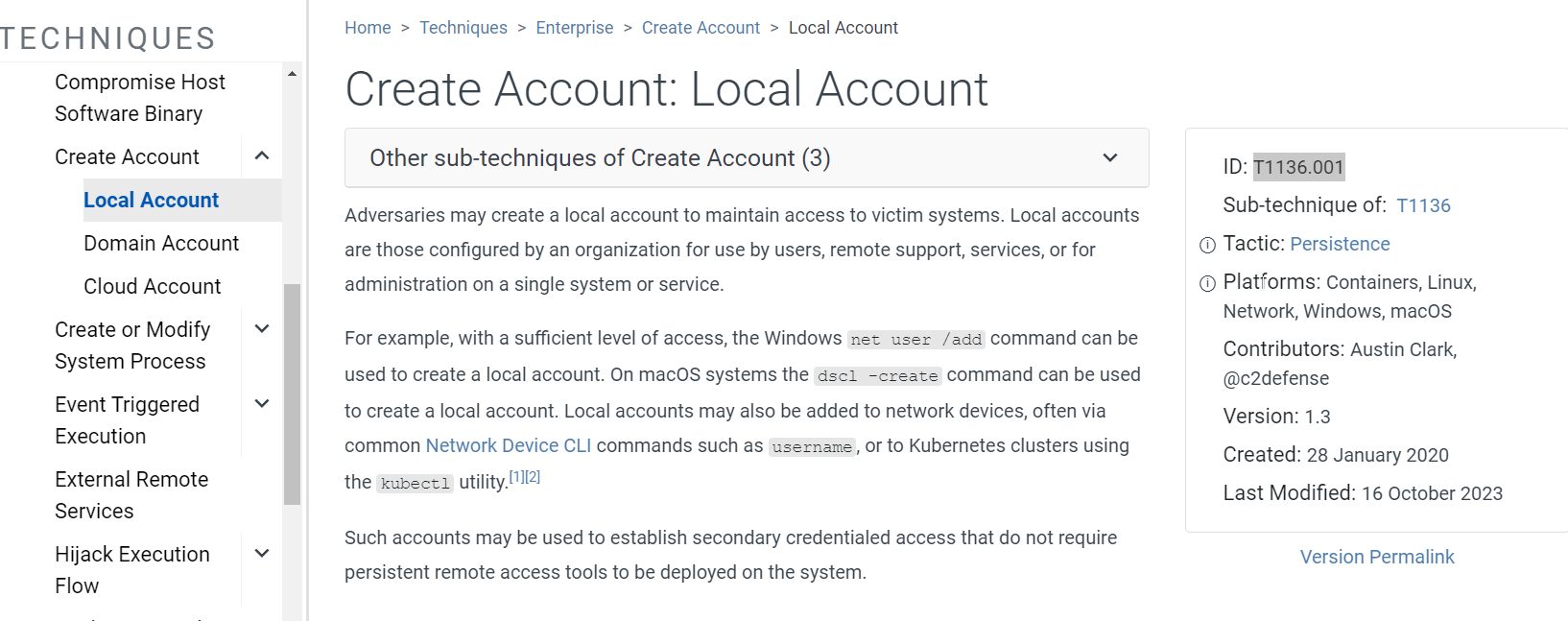1568x621 pixels.
Task: Expand Event Triggered Execution chevron
Action: pos(262,404)
